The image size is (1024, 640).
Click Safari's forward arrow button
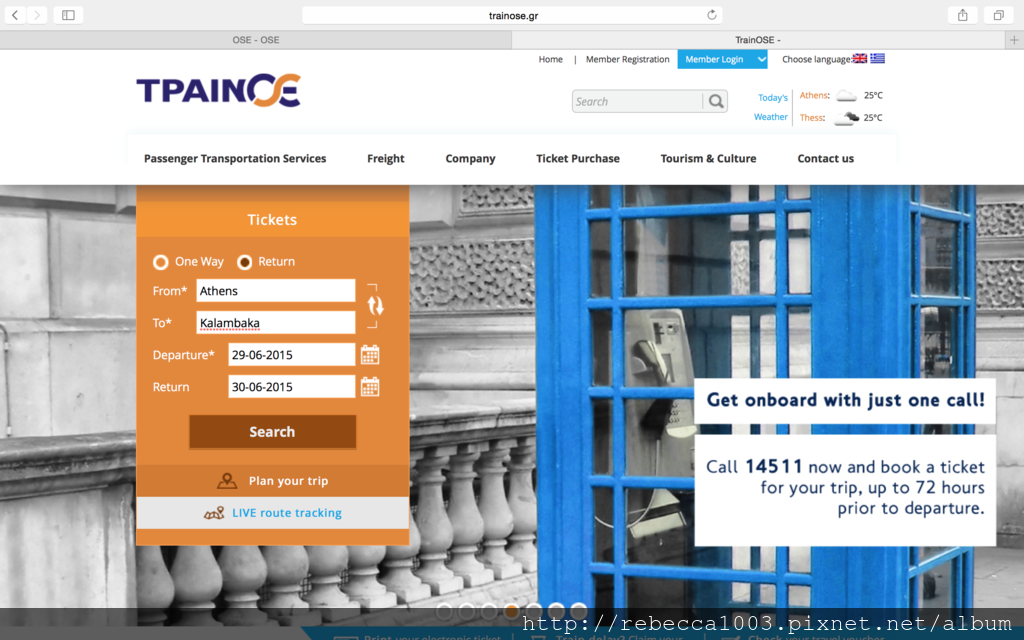click(x=37, y=15)
